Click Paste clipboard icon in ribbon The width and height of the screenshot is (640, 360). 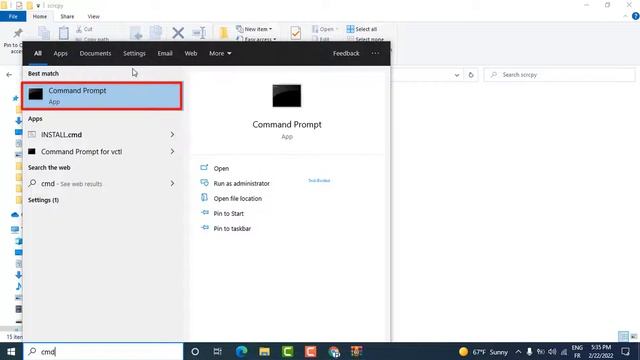[64, 33]
